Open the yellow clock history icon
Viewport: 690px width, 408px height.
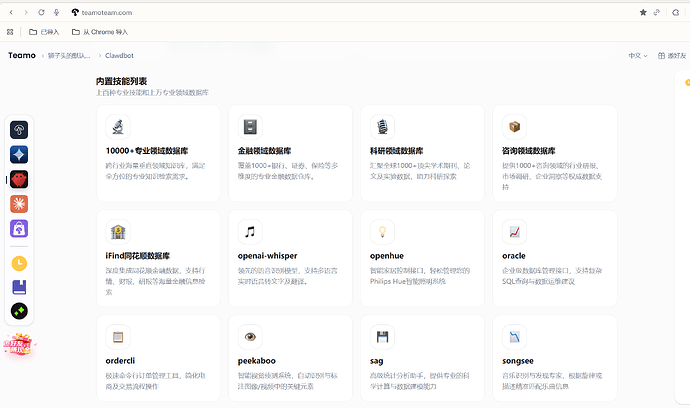click(19, 263)
